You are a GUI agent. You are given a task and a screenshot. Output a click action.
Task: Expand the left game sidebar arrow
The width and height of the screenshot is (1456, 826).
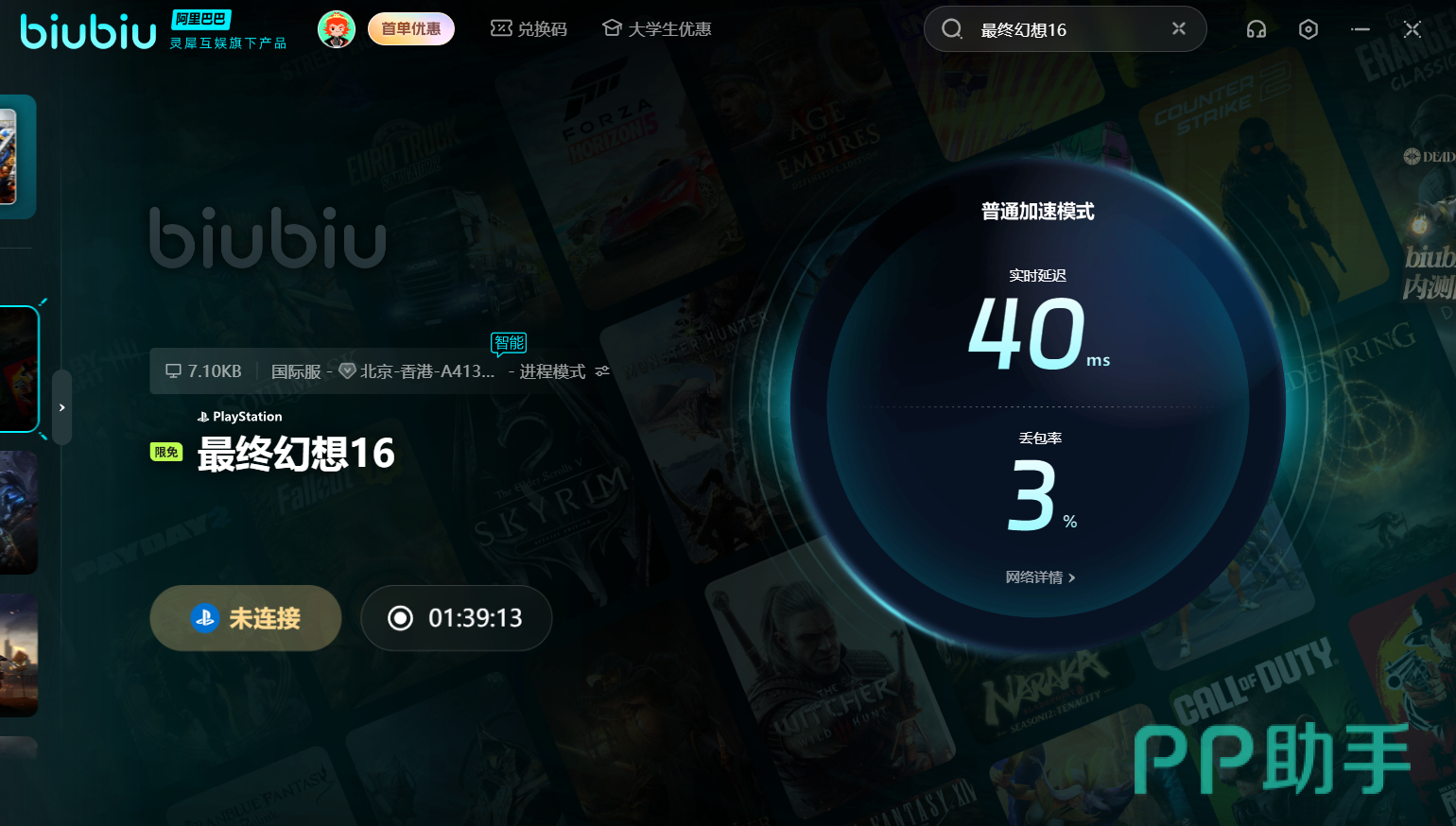62,407
